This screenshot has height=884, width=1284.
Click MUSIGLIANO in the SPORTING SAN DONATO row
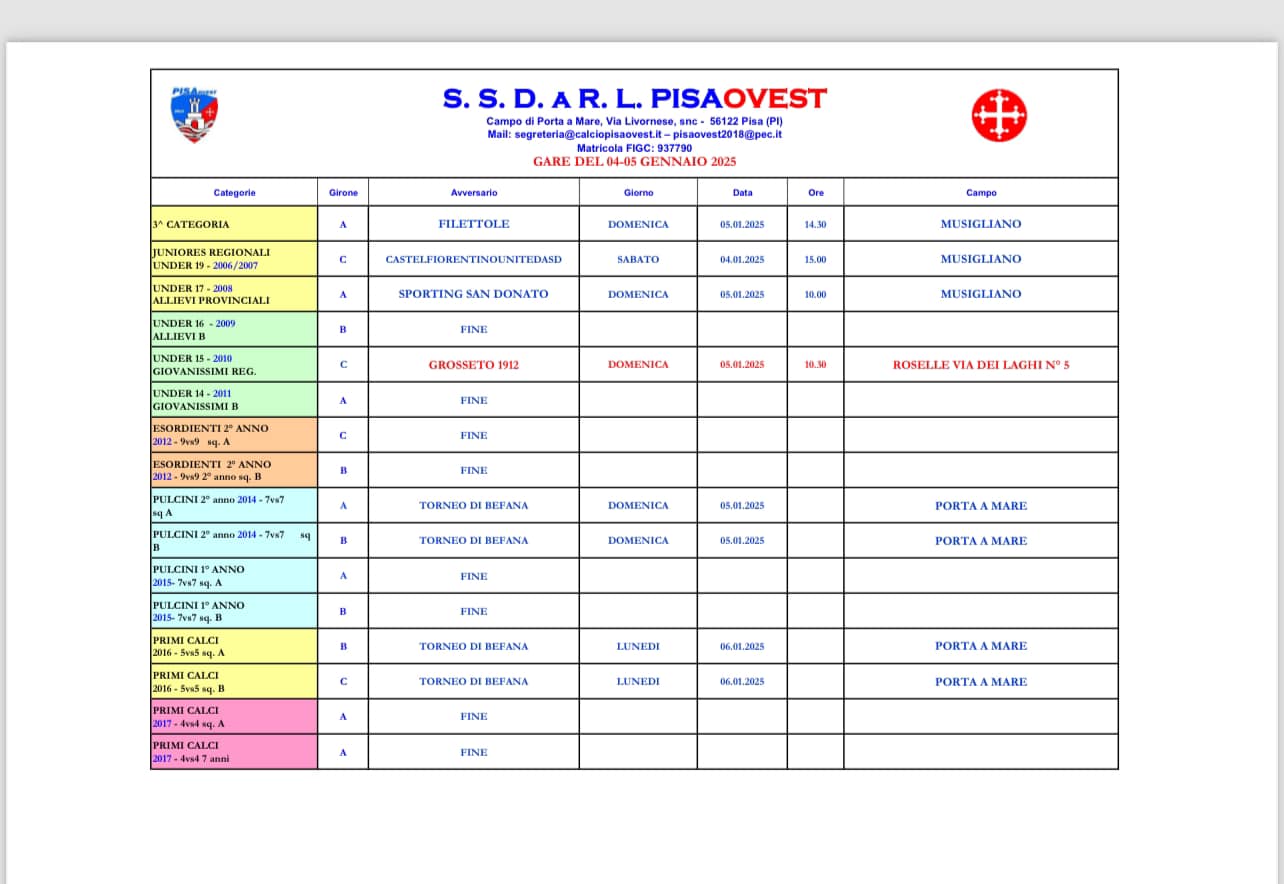[981, 294]
